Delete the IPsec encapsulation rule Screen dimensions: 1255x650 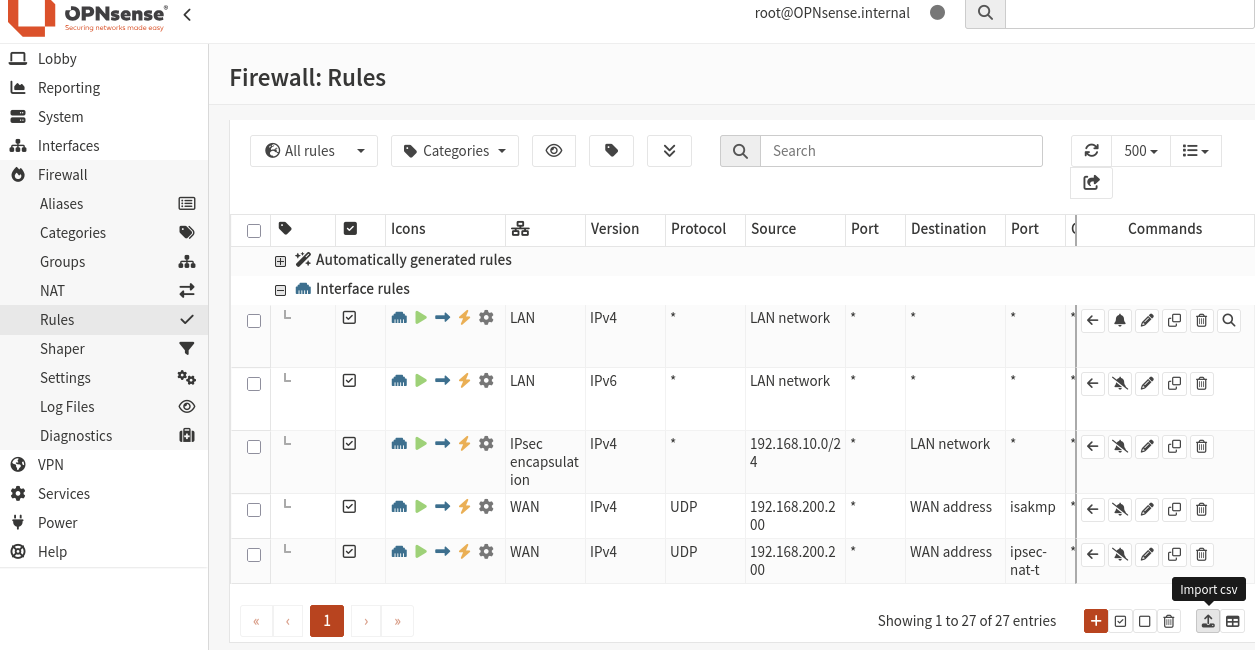point(1202,447)
